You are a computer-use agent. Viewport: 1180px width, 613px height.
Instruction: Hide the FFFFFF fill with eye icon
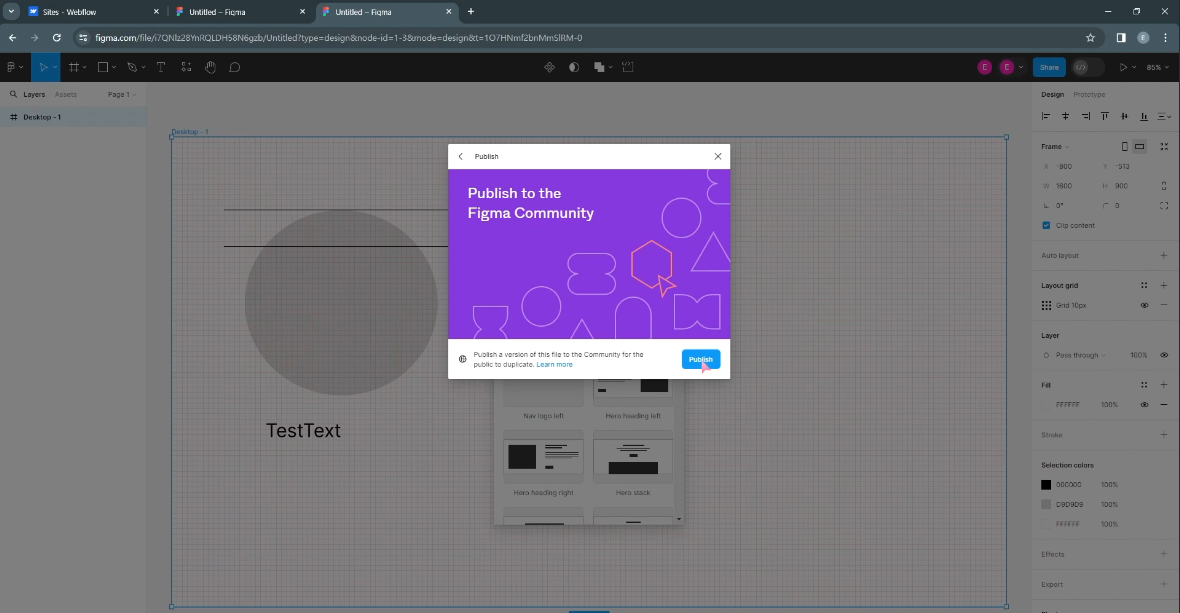[1145, 405]
